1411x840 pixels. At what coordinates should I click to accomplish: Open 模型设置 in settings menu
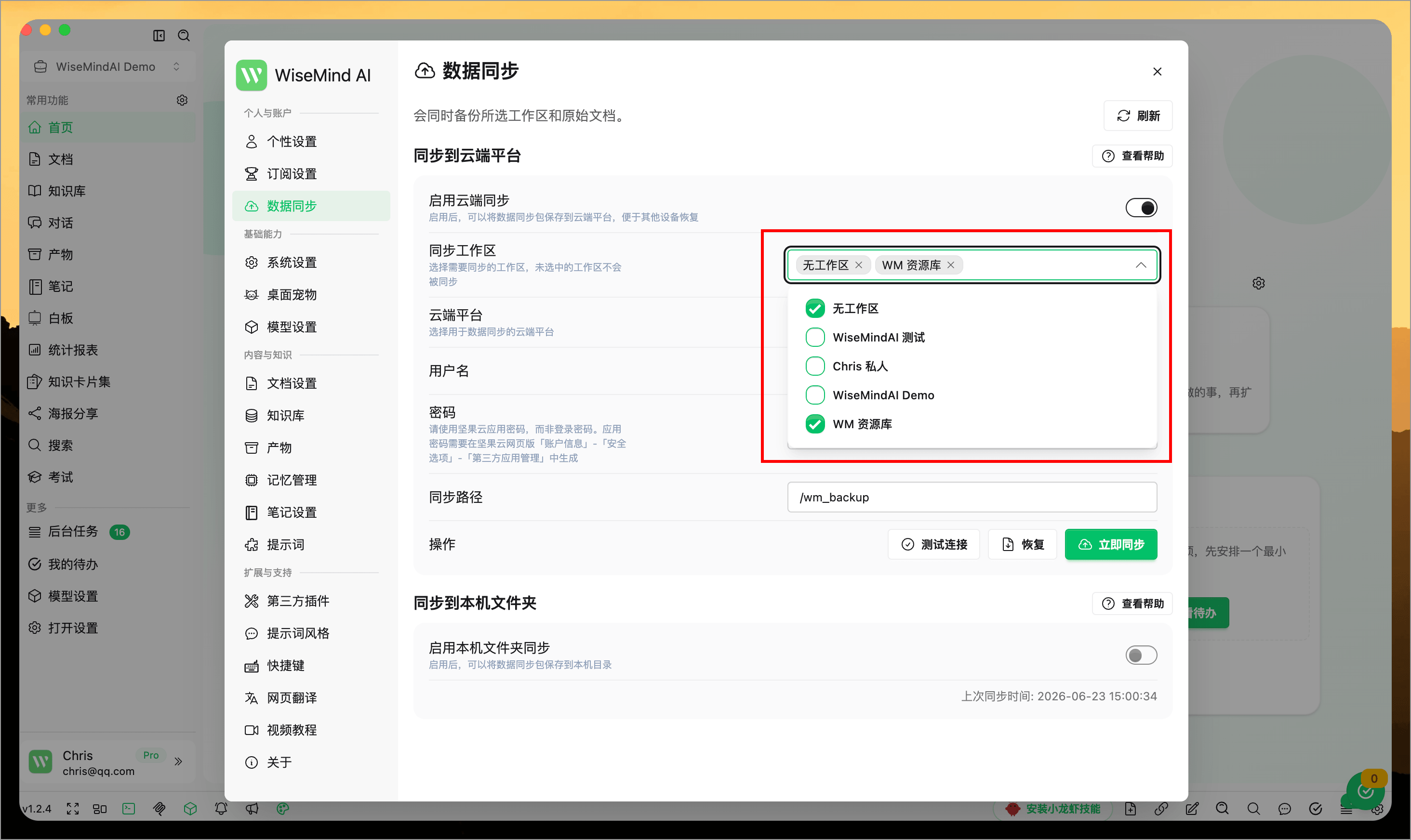coord(311,327)
